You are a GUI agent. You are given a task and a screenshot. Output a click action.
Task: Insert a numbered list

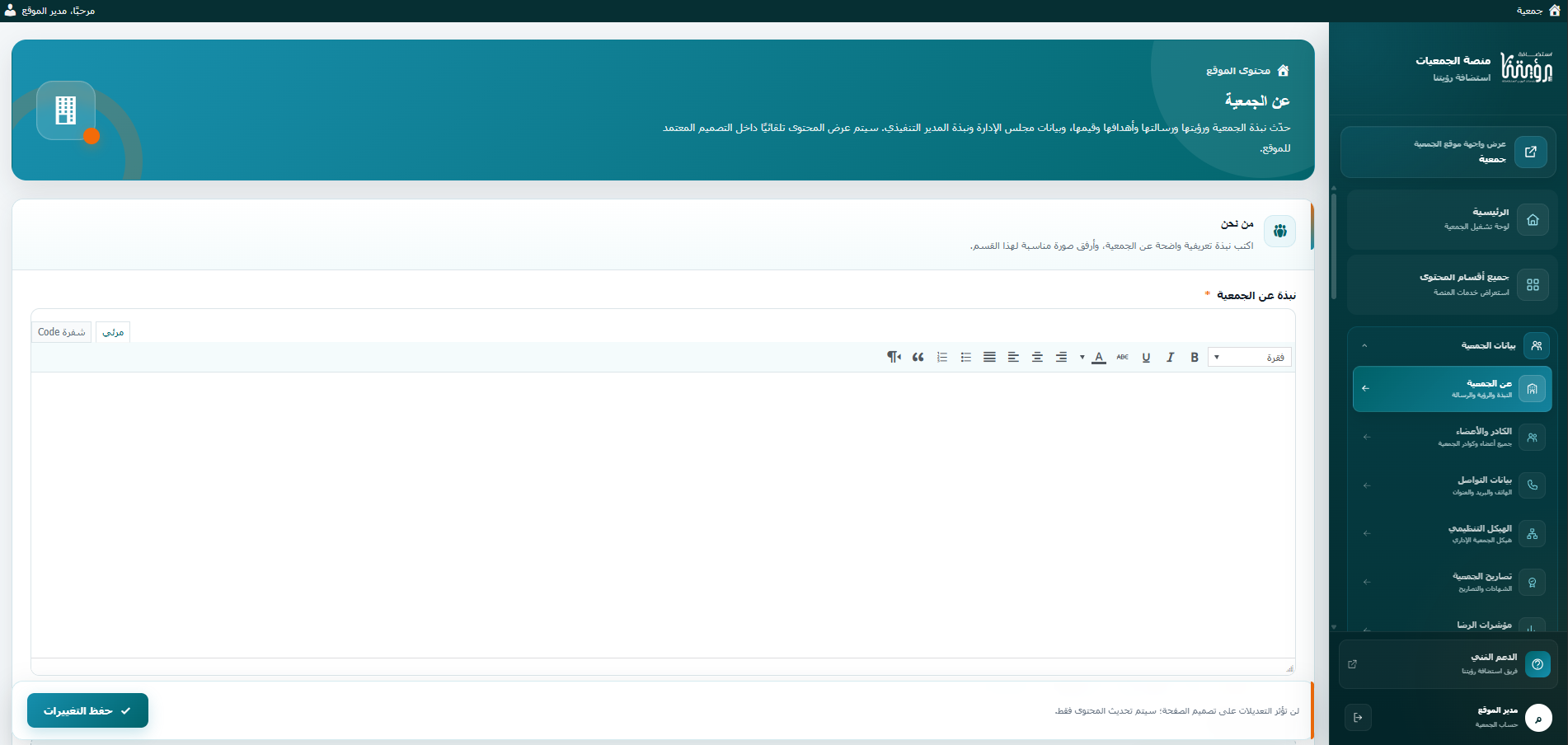pos(941,357)
